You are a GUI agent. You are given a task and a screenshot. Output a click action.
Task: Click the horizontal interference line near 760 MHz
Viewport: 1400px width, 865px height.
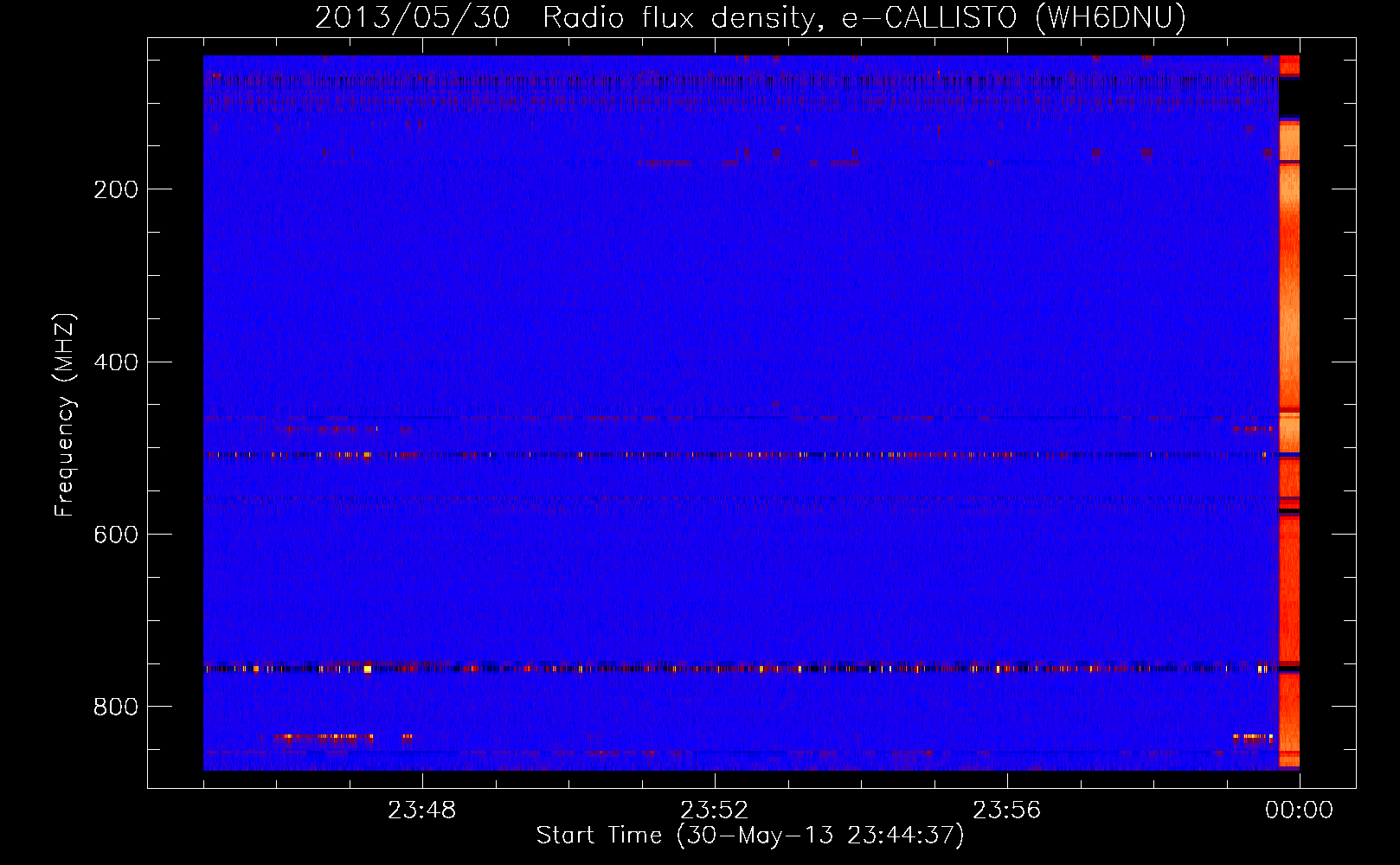tap(741, 668)
